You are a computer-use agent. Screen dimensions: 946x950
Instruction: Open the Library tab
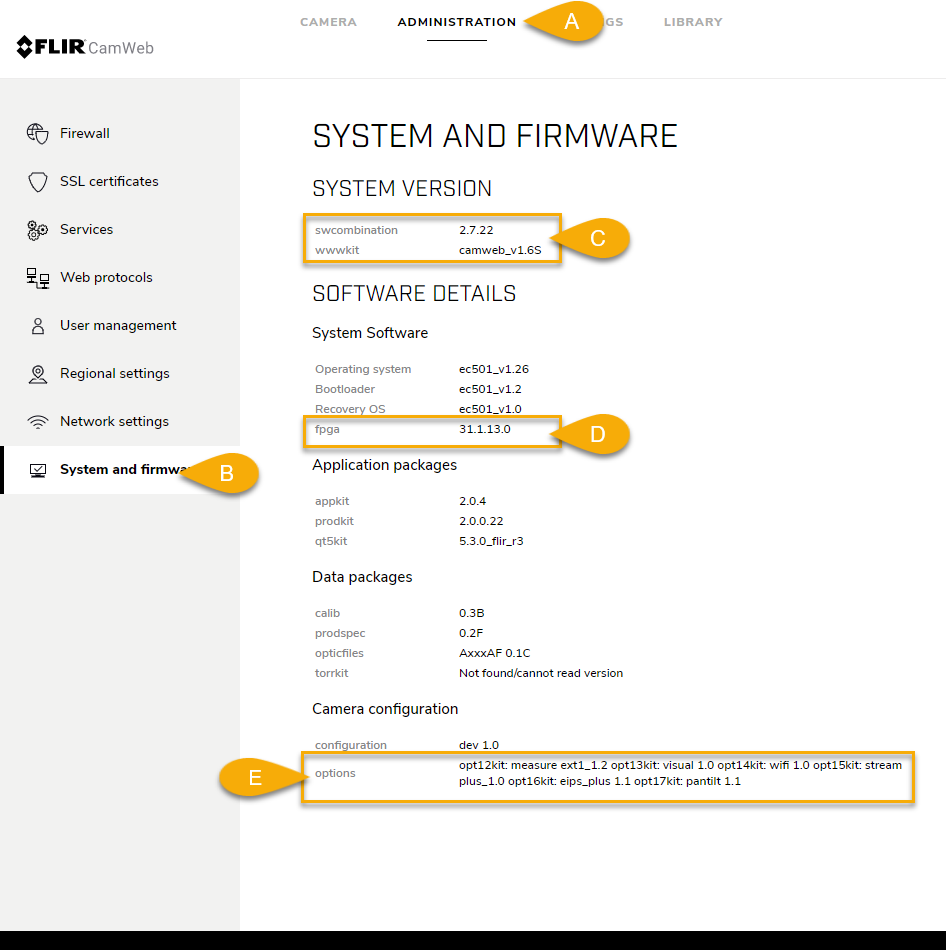(x=692, y=22)
